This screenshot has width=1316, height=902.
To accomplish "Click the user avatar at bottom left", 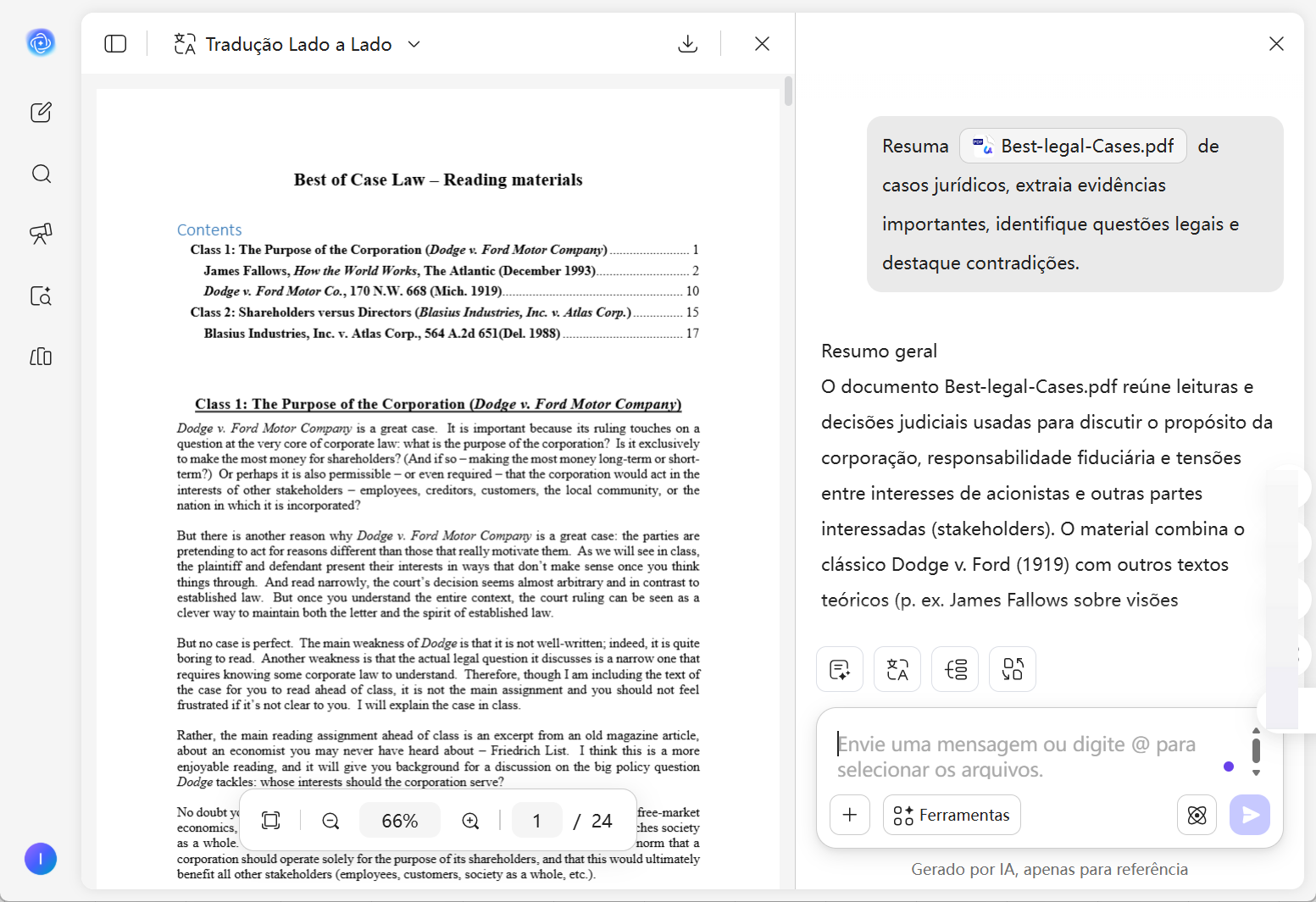I will (41, 859).
